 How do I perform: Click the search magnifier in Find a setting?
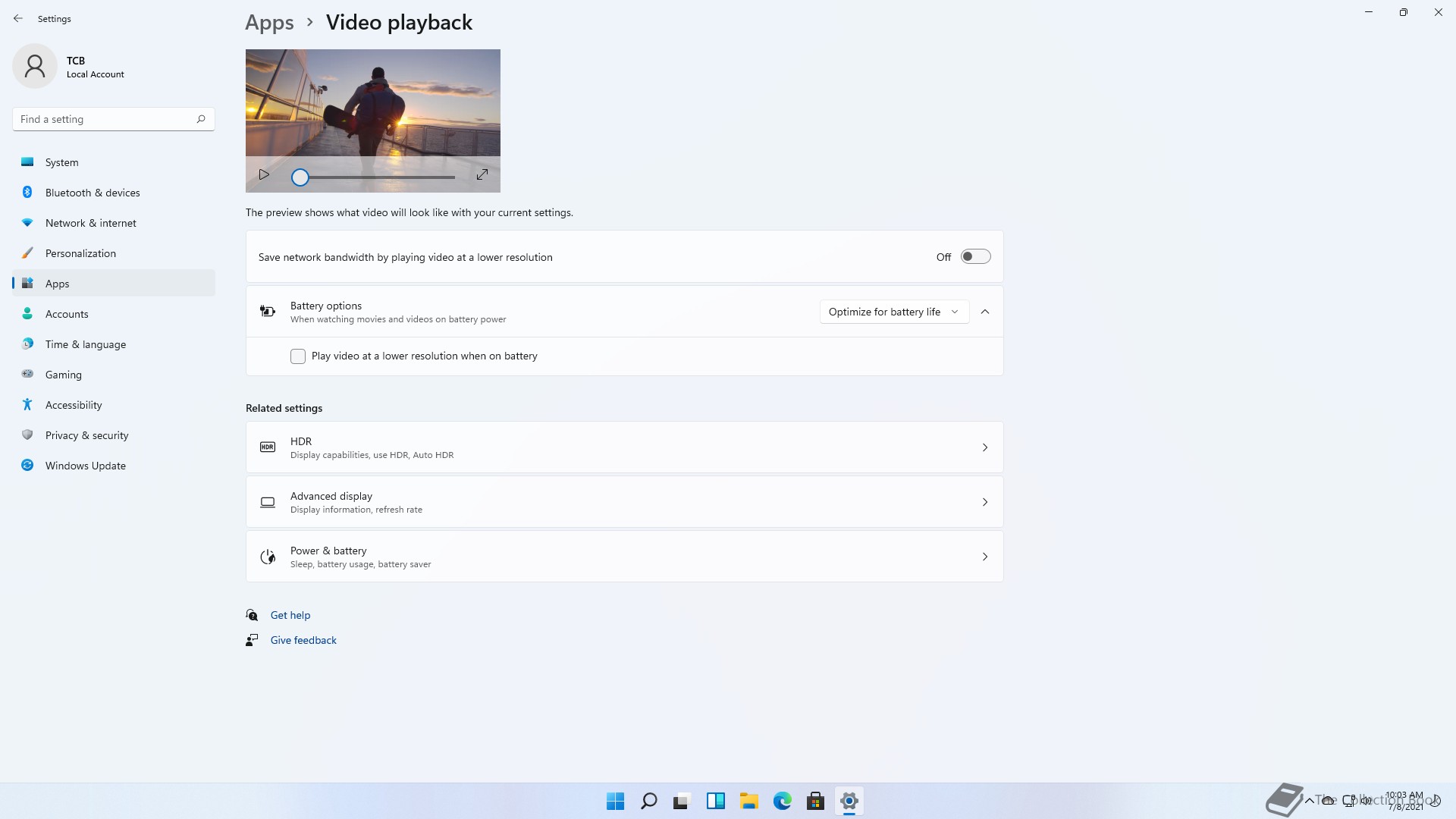(x=201, y=119)
